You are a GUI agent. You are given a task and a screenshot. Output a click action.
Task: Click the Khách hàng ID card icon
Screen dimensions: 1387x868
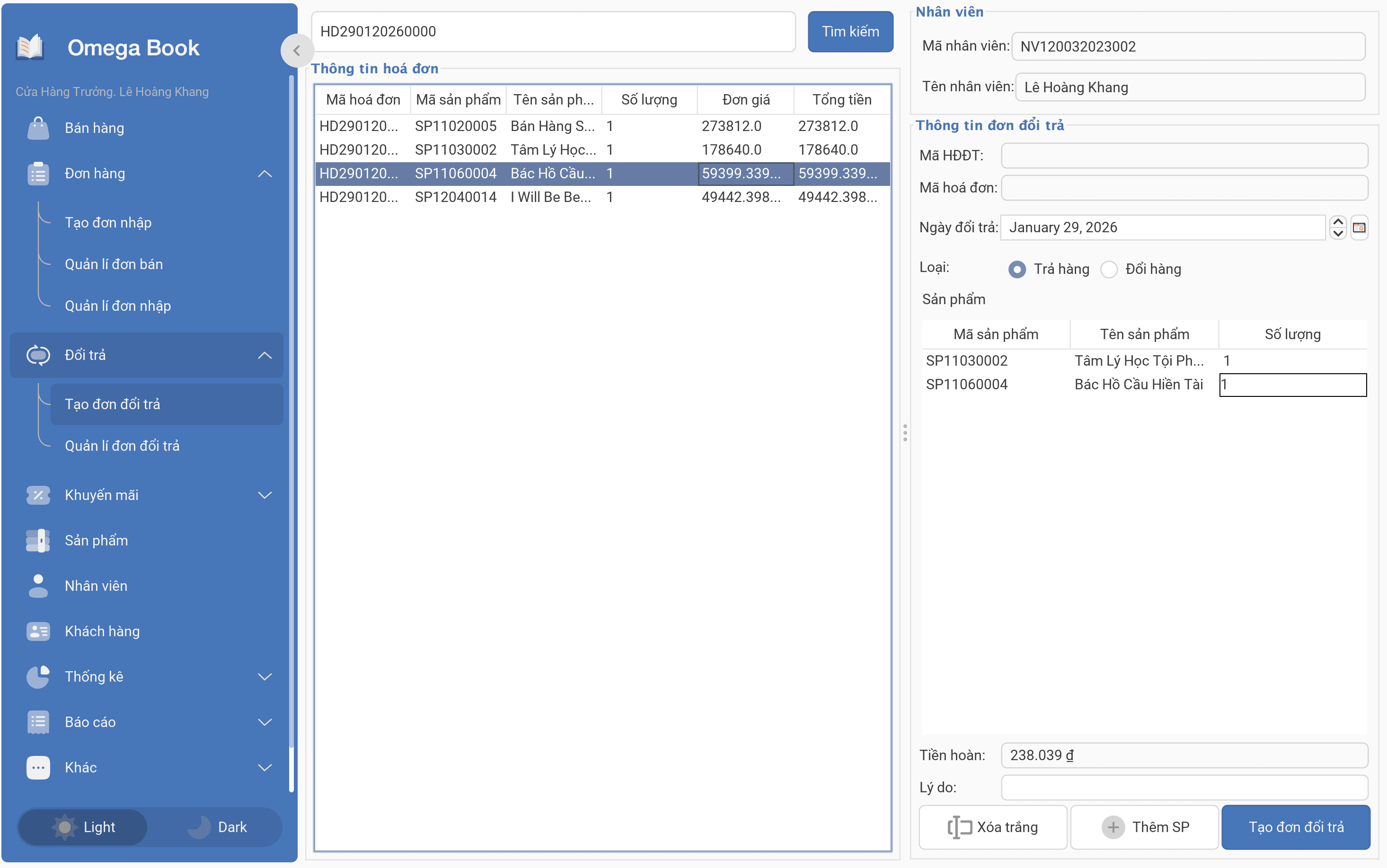(x=38, y=631)
